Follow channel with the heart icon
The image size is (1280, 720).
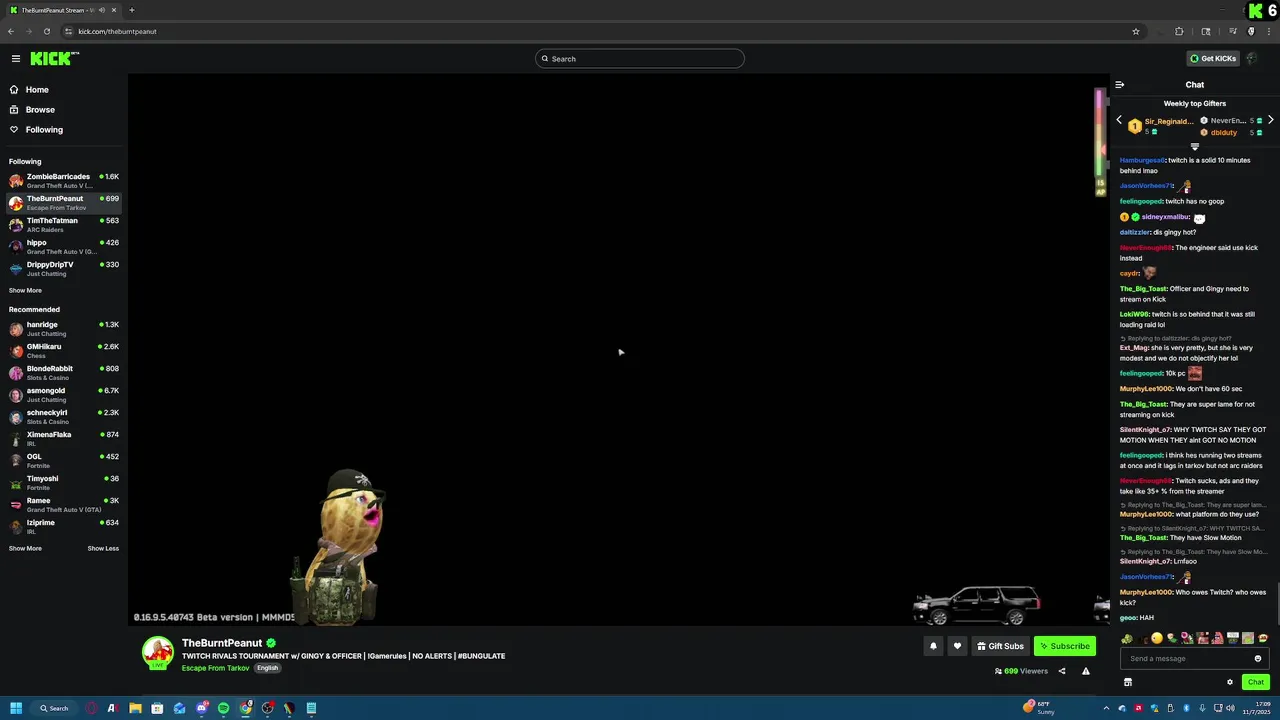[957, 646]
